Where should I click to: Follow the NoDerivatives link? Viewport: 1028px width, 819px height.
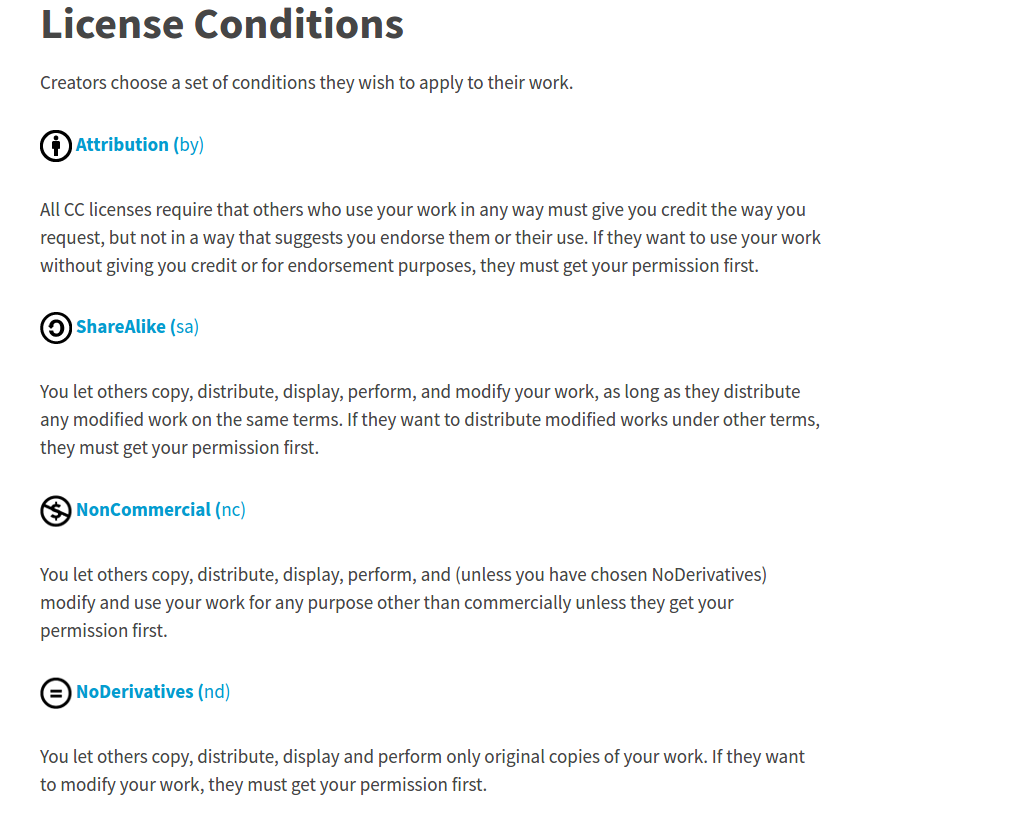pos(135,692)
